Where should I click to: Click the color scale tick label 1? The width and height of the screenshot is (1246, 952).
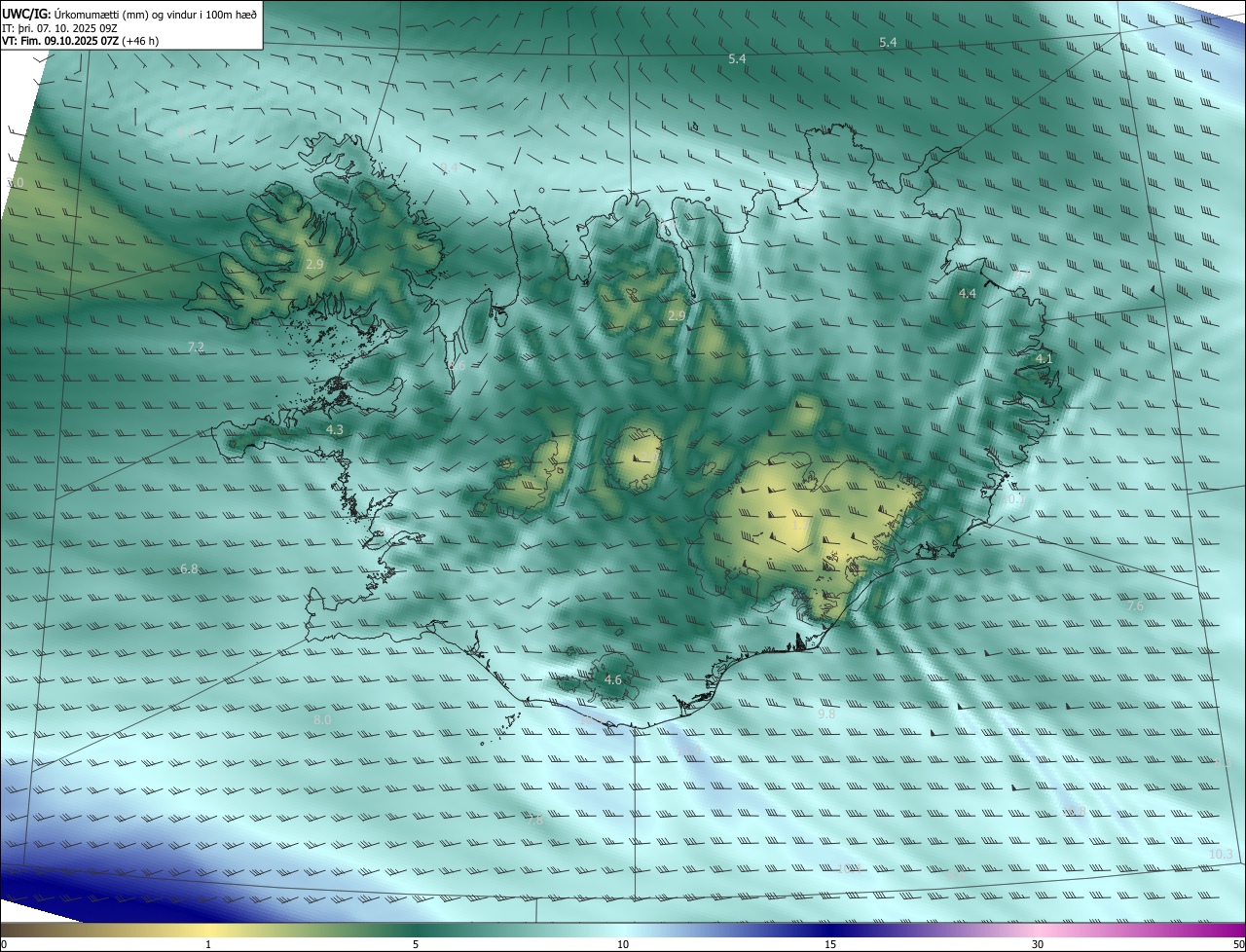click(208, 944)
